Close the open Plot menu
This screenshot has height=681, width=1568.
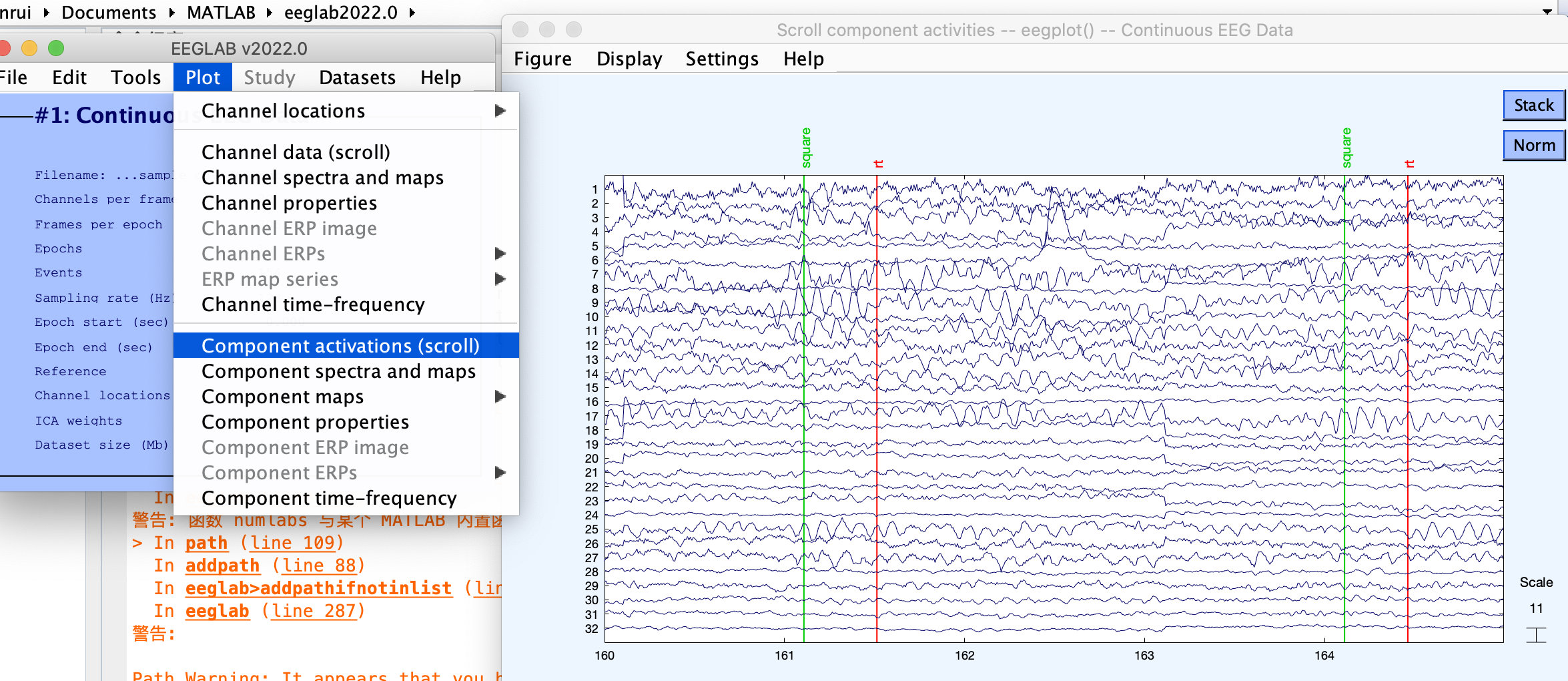pos(203,77)
